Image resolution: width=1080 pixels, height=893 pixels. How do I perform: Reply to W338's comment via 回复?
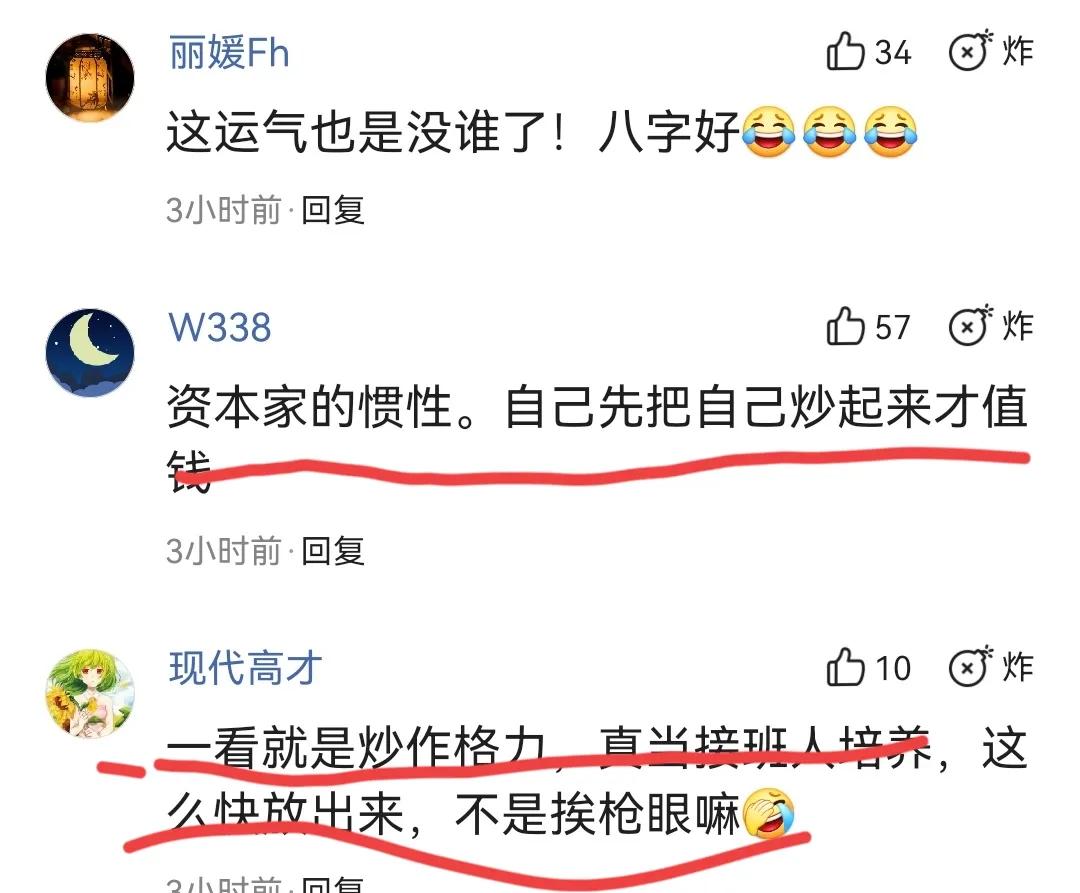point(333,551)
